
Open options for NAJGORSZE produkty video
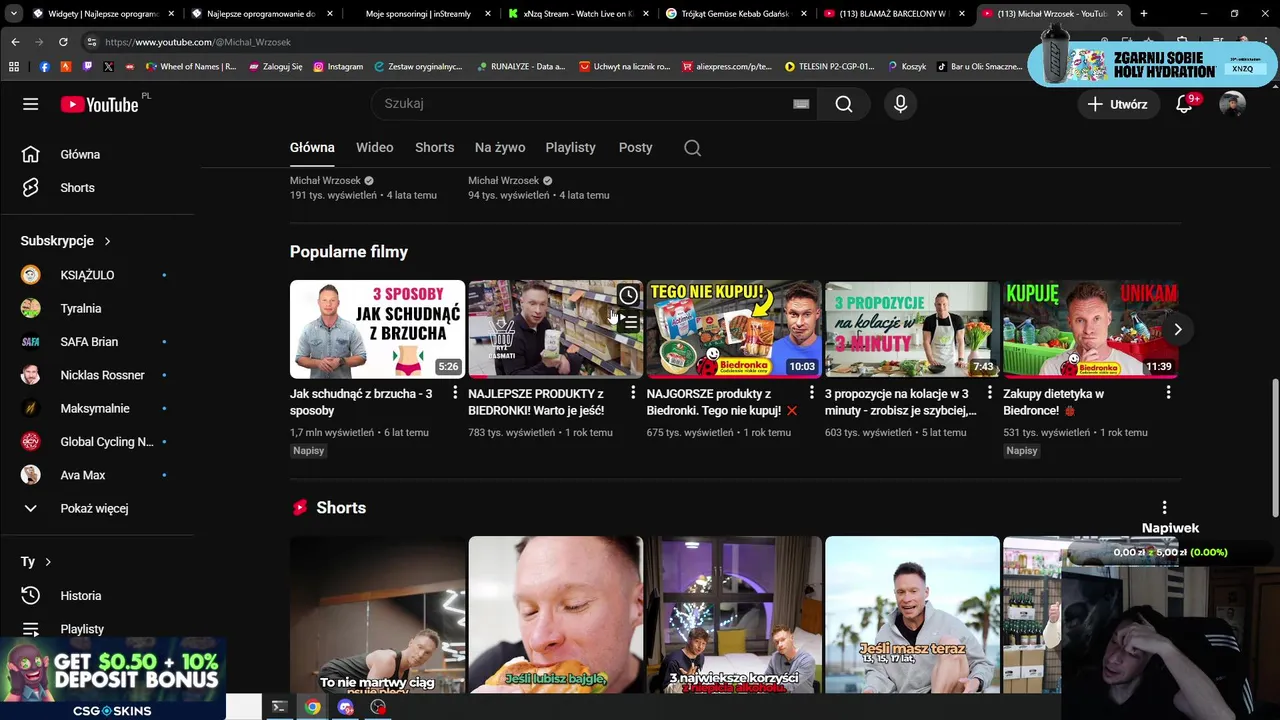coord(812,393)
